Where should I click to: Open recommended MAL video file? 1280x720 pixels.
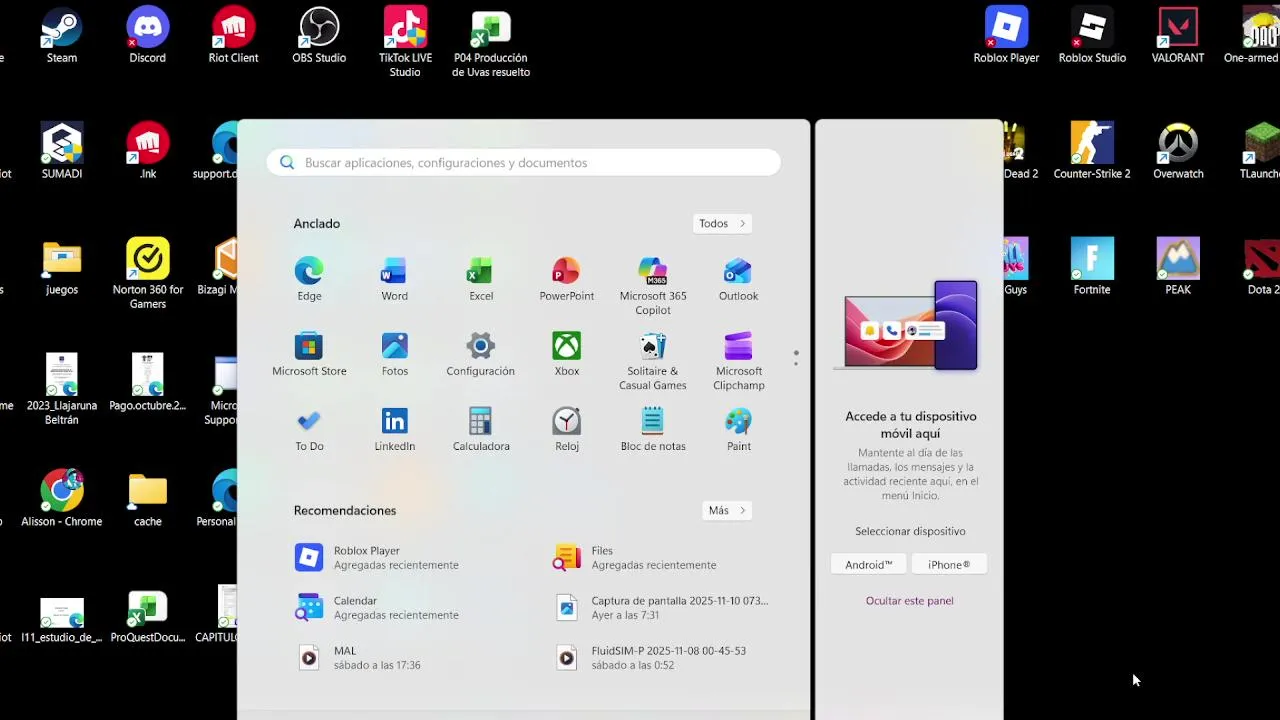[x=408, y=658]
